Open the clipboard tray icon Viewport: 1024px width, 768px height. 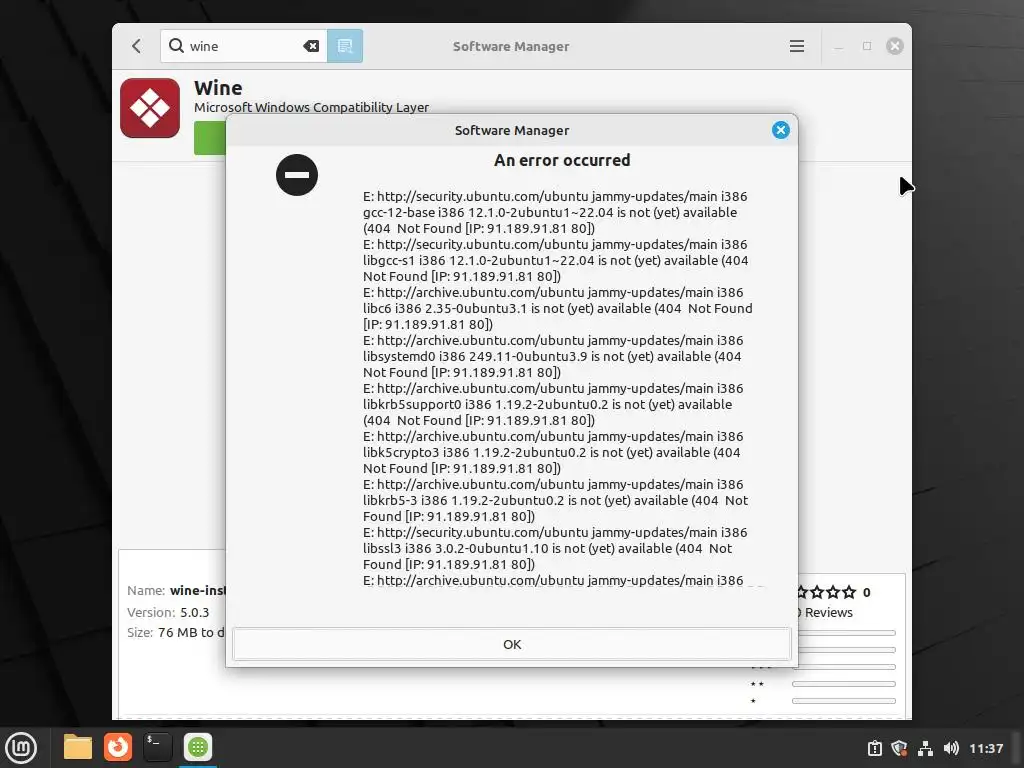874,748
